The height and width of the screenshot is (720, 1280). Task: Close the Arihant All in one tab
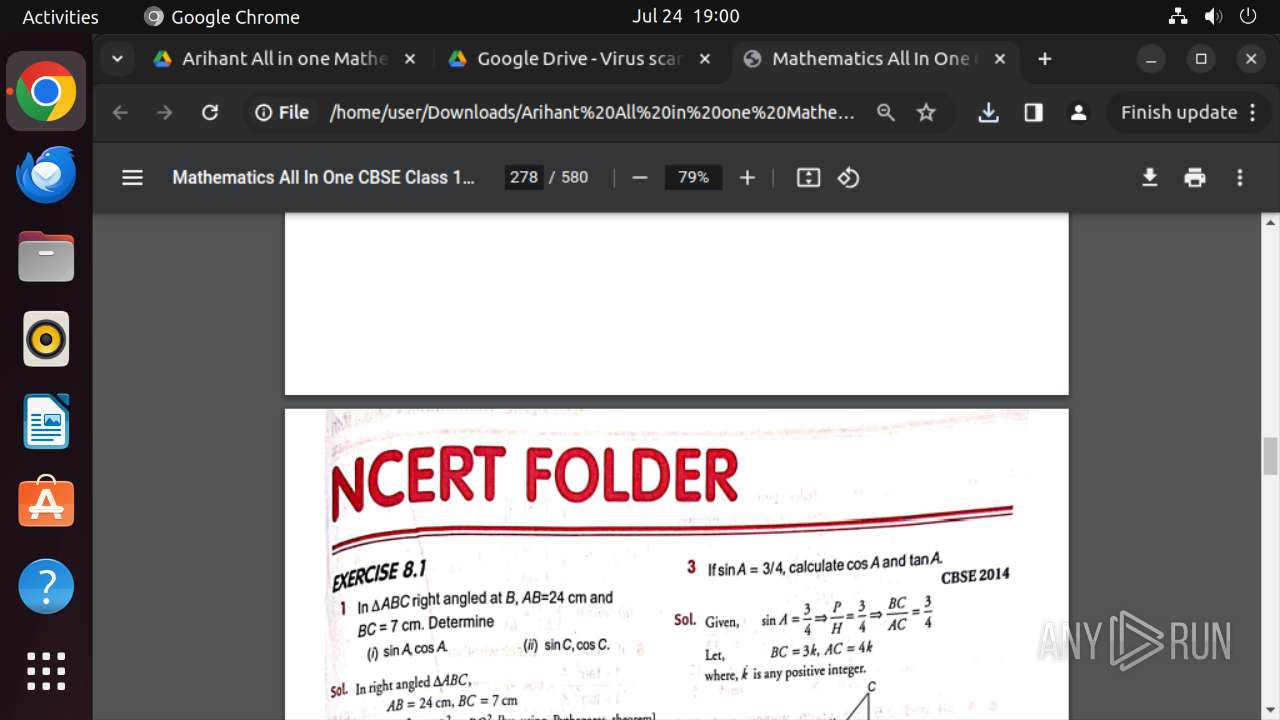pyautogui.click(x=409, y=59)
